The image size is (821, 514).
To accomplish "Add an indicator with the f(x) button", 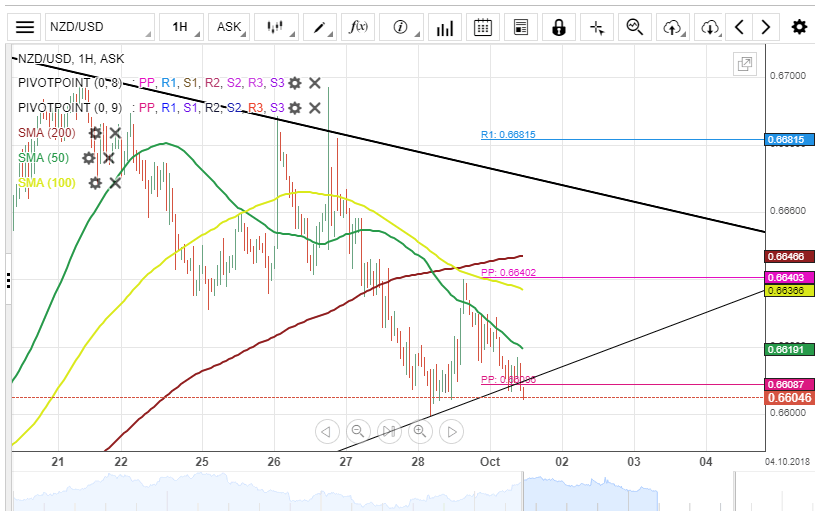I will (x=358, y=27).
